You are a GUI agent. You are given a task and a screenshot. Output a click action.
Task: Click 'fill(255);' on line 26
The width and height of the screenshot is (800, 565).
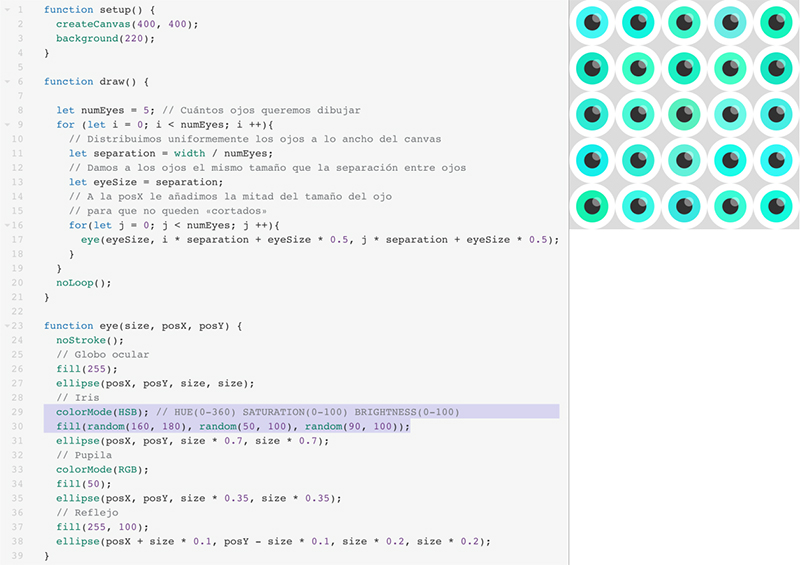click(x=87, y=369)
